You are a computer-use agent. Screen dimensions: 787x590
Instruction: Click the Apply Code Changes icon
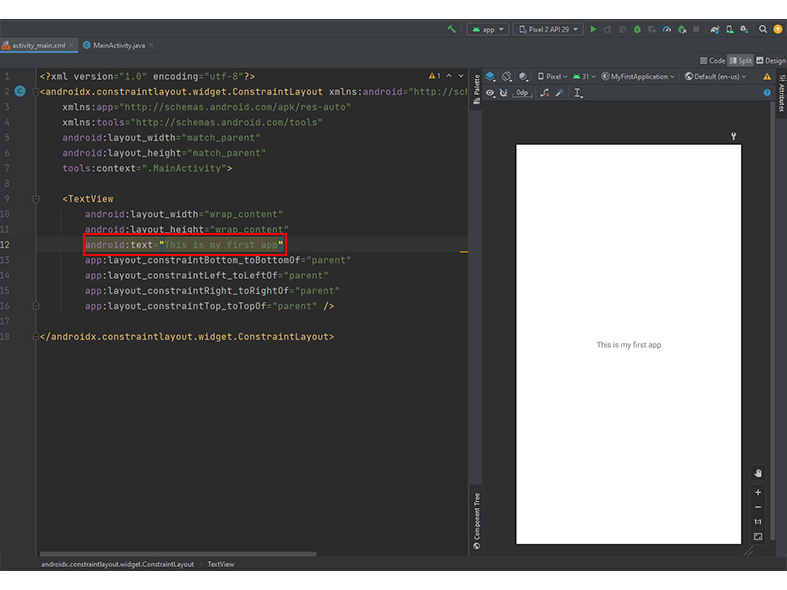click(622, 30)
